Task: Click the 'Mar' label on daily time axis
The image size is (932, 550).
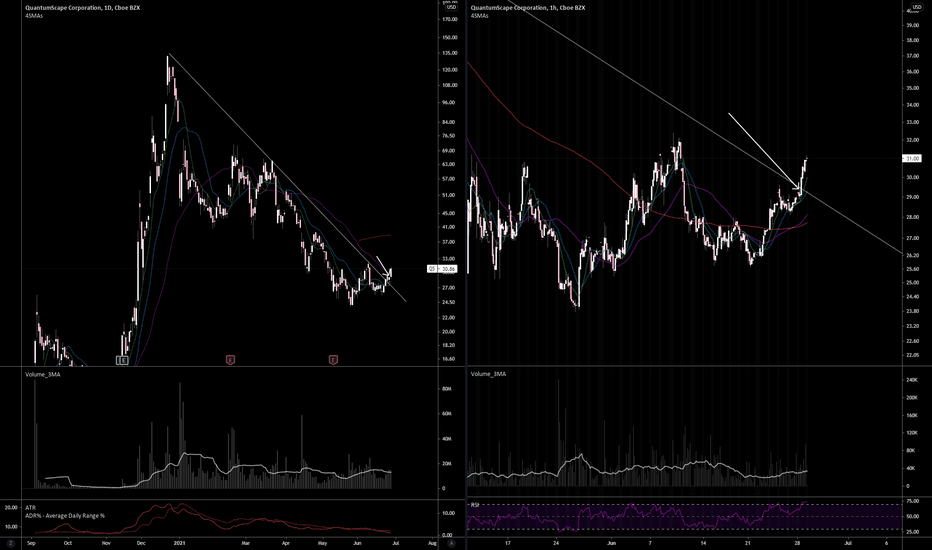Action: [245, 543]
